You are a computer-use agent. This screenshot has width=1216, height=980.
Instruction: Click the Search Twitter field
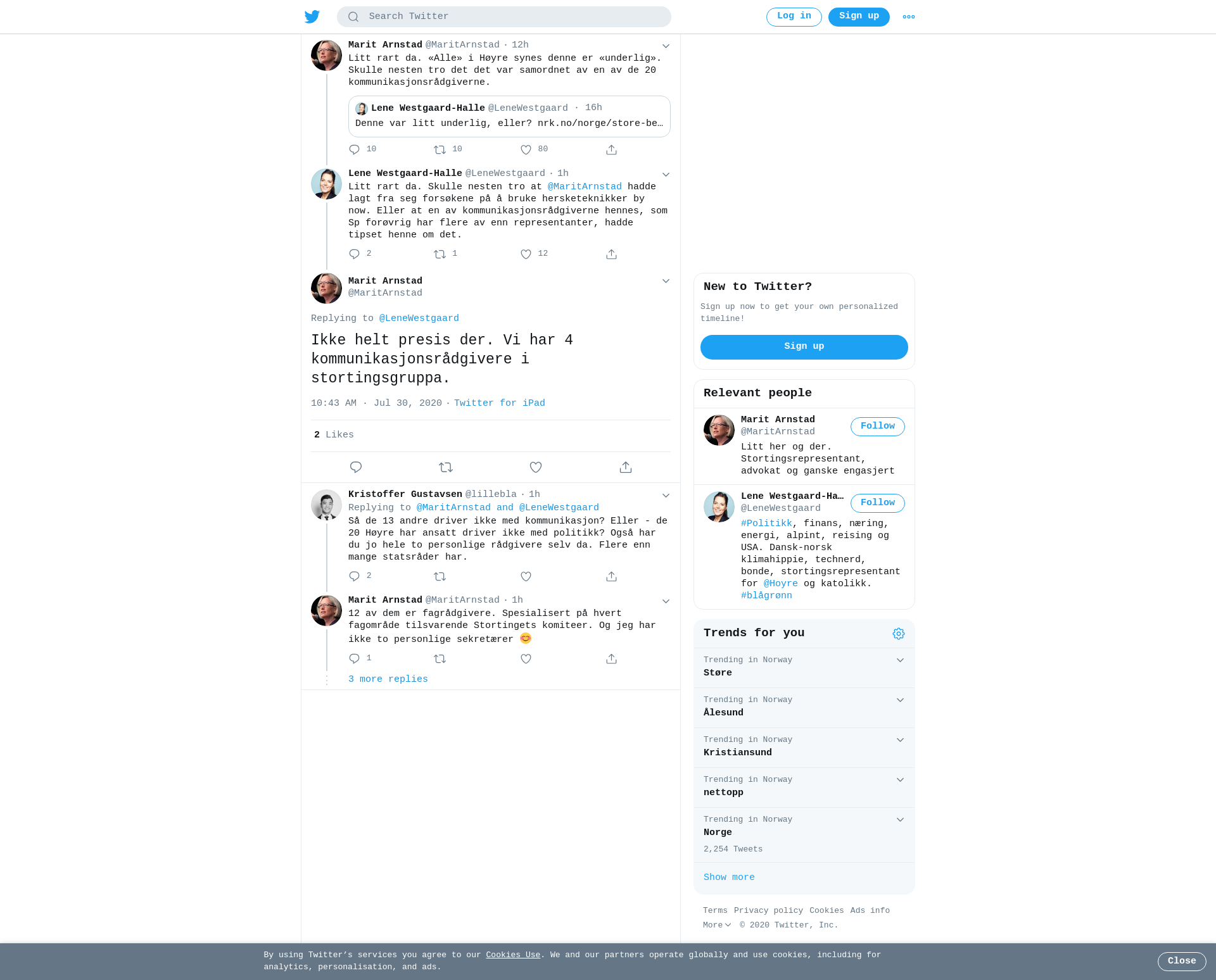pyautogui.click(x=504, y=17)
